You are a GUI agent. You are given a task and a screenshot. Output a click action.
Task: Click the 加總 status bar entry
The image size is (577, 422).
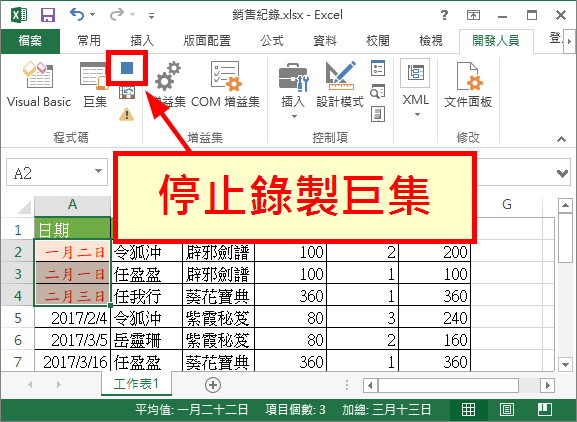(386, 409)
